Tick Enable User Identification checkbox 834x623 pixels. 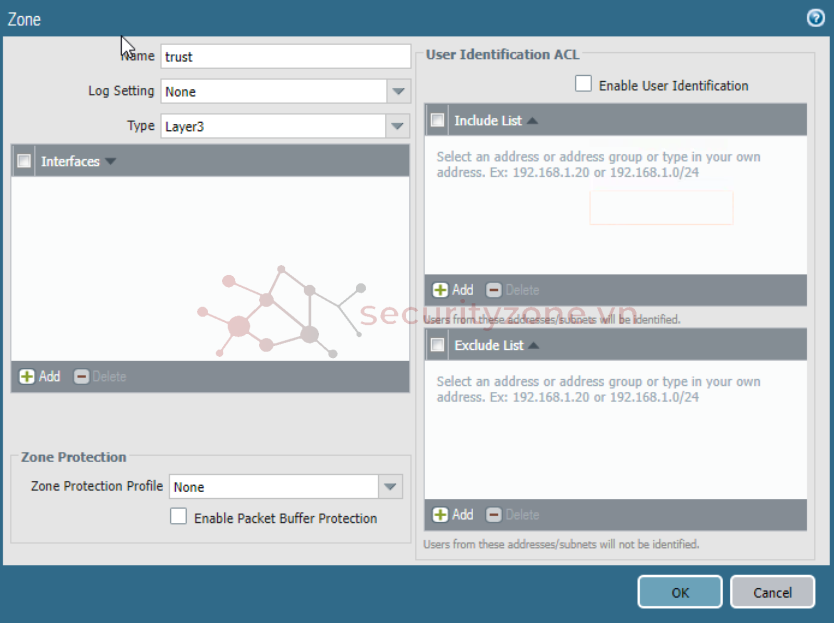click(x=583, y=84)
